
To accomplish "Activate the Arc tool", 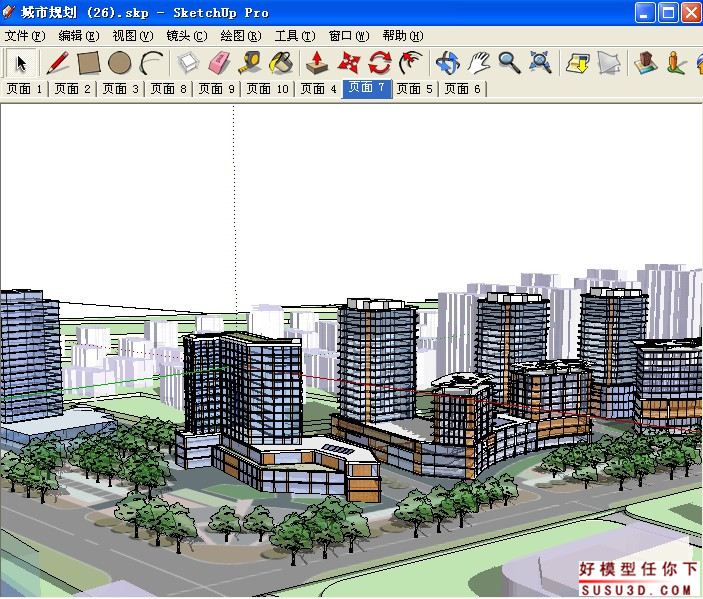I will [151, 63].
